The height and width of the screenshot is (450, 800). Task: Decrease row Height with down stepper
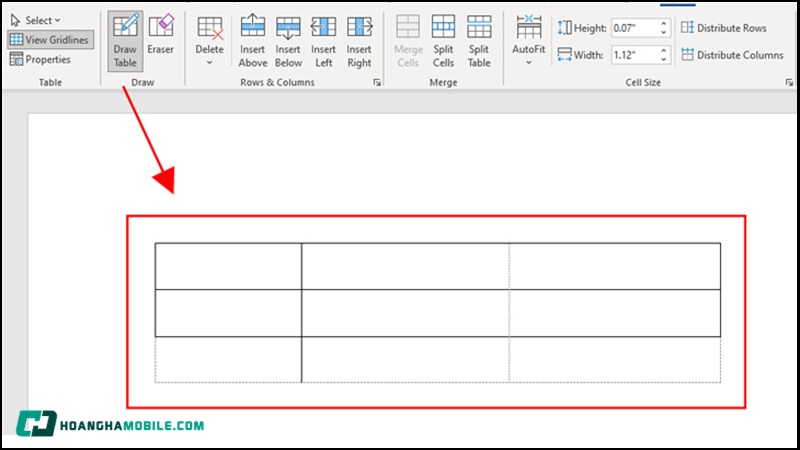coord(663,32)
